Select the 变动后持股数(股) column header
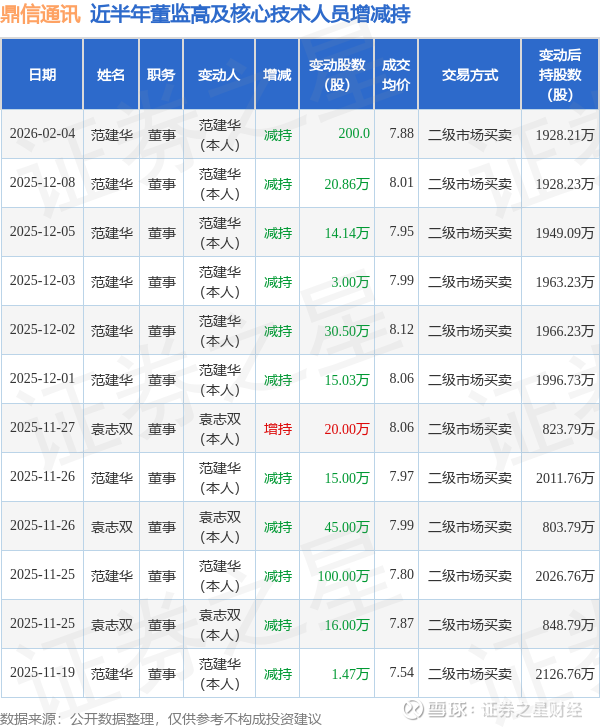This screenshot has height=728, width=600. coord(560,75)
